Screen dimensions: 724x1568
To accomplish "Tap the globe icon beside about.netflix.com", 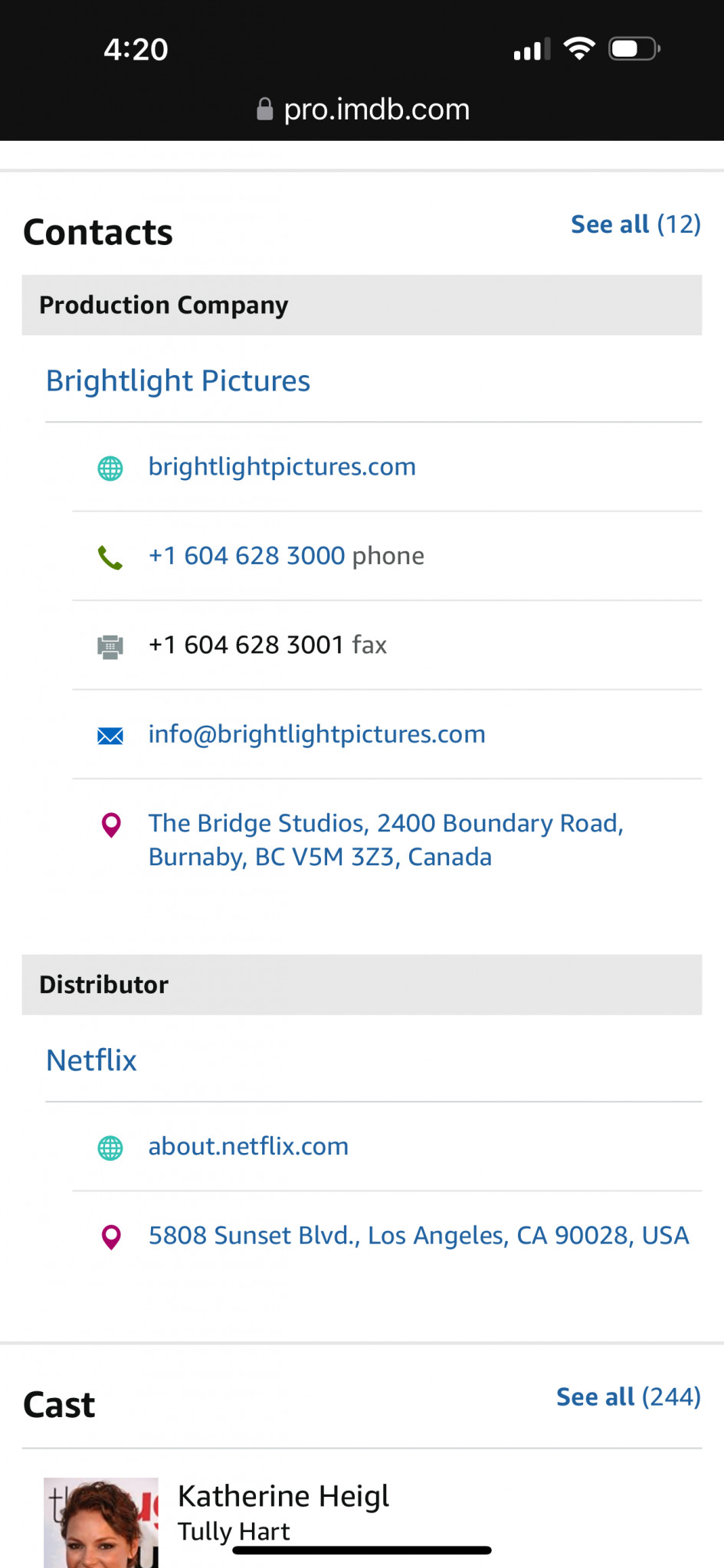I will click(x=110, y=1148).
